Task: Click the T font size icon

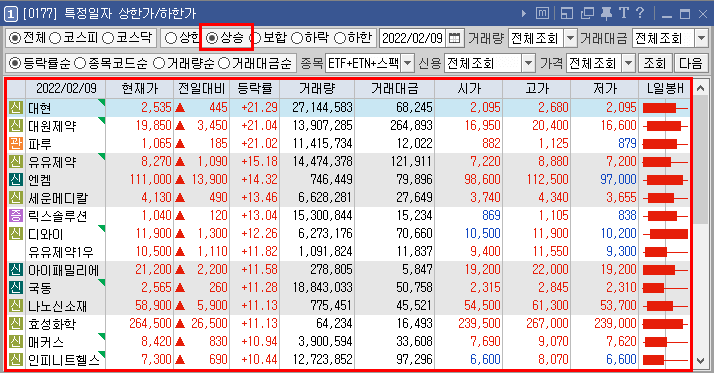Action: coord(623,13)
